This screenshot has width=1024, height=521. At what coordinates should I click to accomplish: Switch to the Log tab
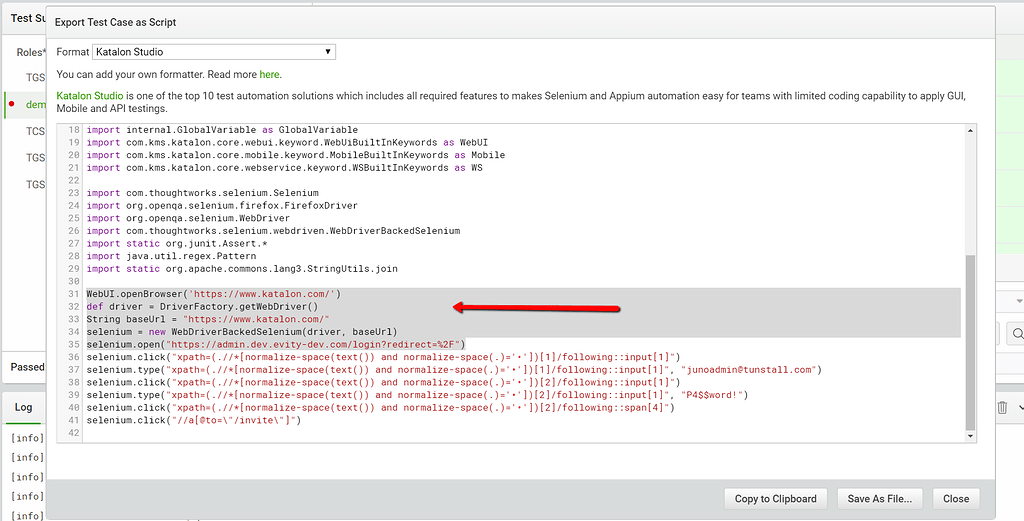pyautogui.click(x=23, y=407)
